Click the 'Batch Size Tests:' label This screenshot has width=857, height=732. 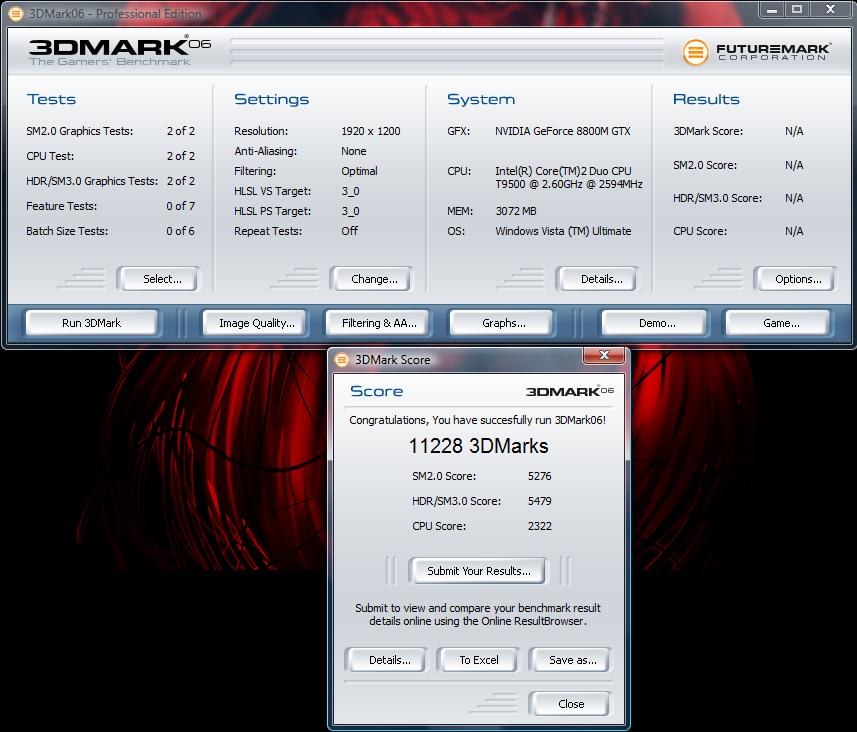67,231
